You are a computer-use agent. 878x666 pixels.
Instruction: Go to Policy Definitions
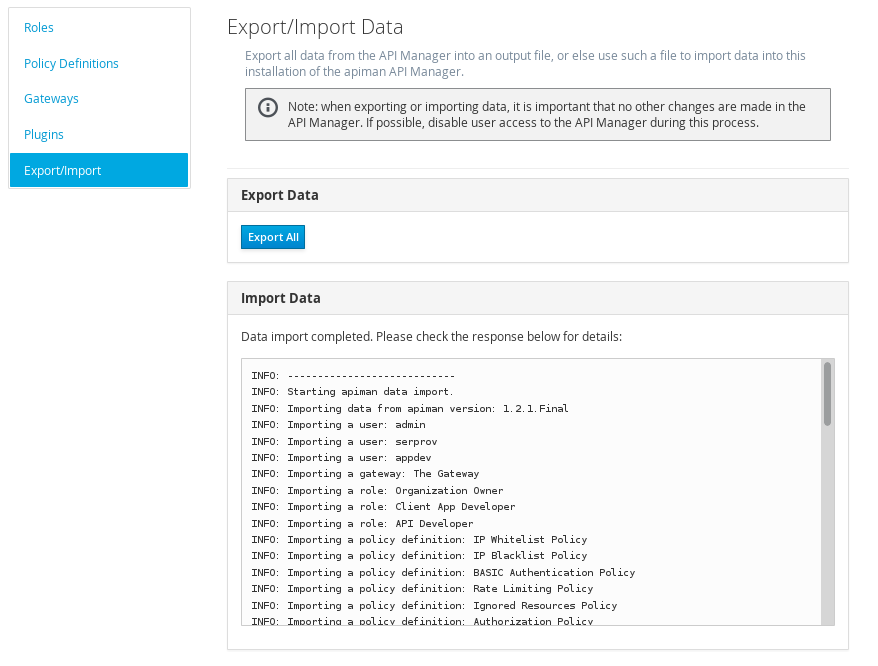point(71,63)
